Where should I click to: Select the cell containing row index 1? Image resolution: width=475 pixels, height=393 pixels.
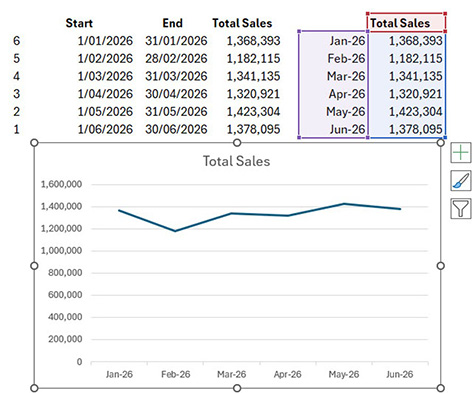click(16, 129)
